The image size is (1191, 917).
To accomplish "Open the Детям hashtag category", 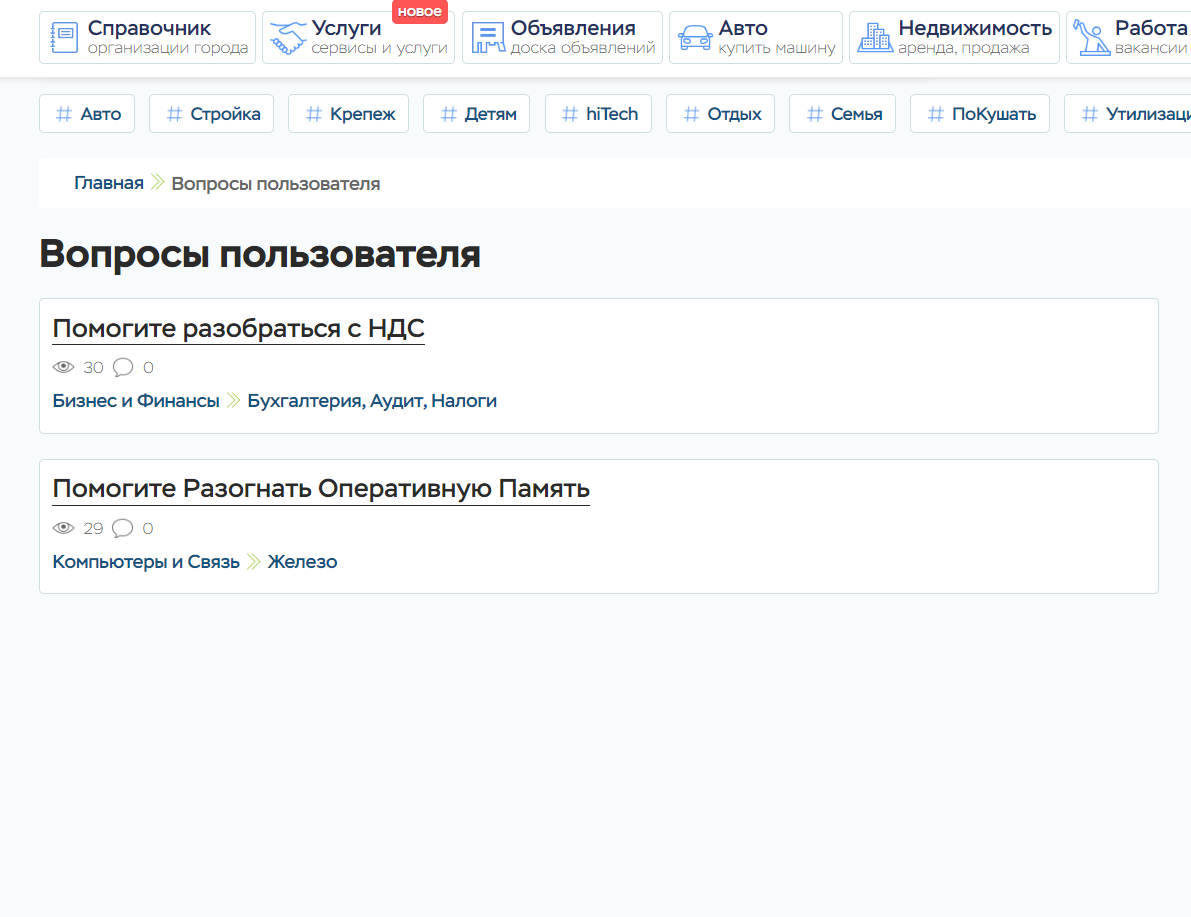I will click(477, 114).
